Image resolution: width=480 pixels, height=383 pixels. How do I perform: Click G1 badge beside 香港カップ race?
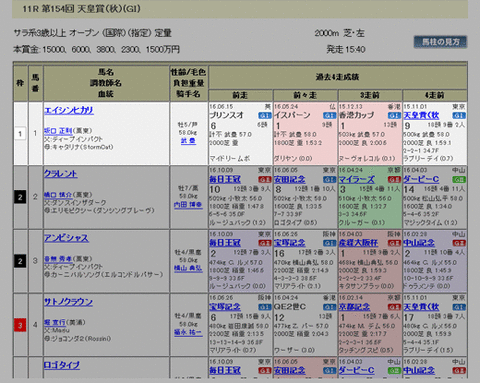point(394,116)
